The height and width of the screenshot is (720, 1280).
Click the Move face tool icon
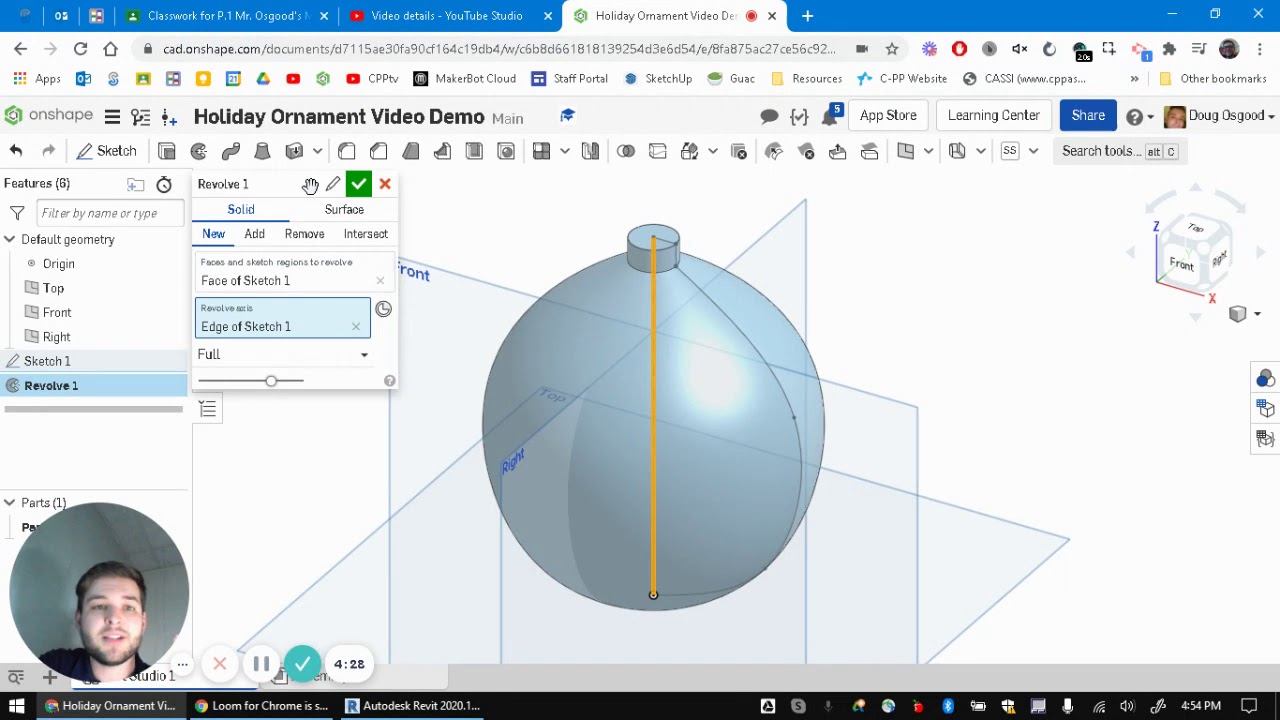point(837,151)
